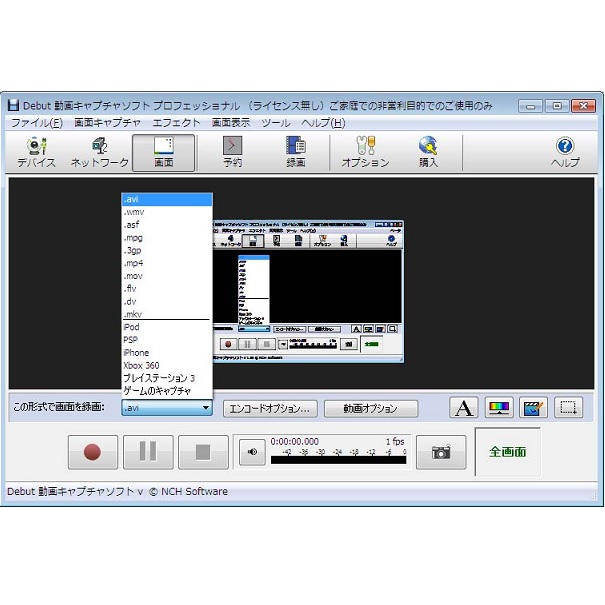
Task: Click the audio level meter bar
Action: (x=338, y=460)
